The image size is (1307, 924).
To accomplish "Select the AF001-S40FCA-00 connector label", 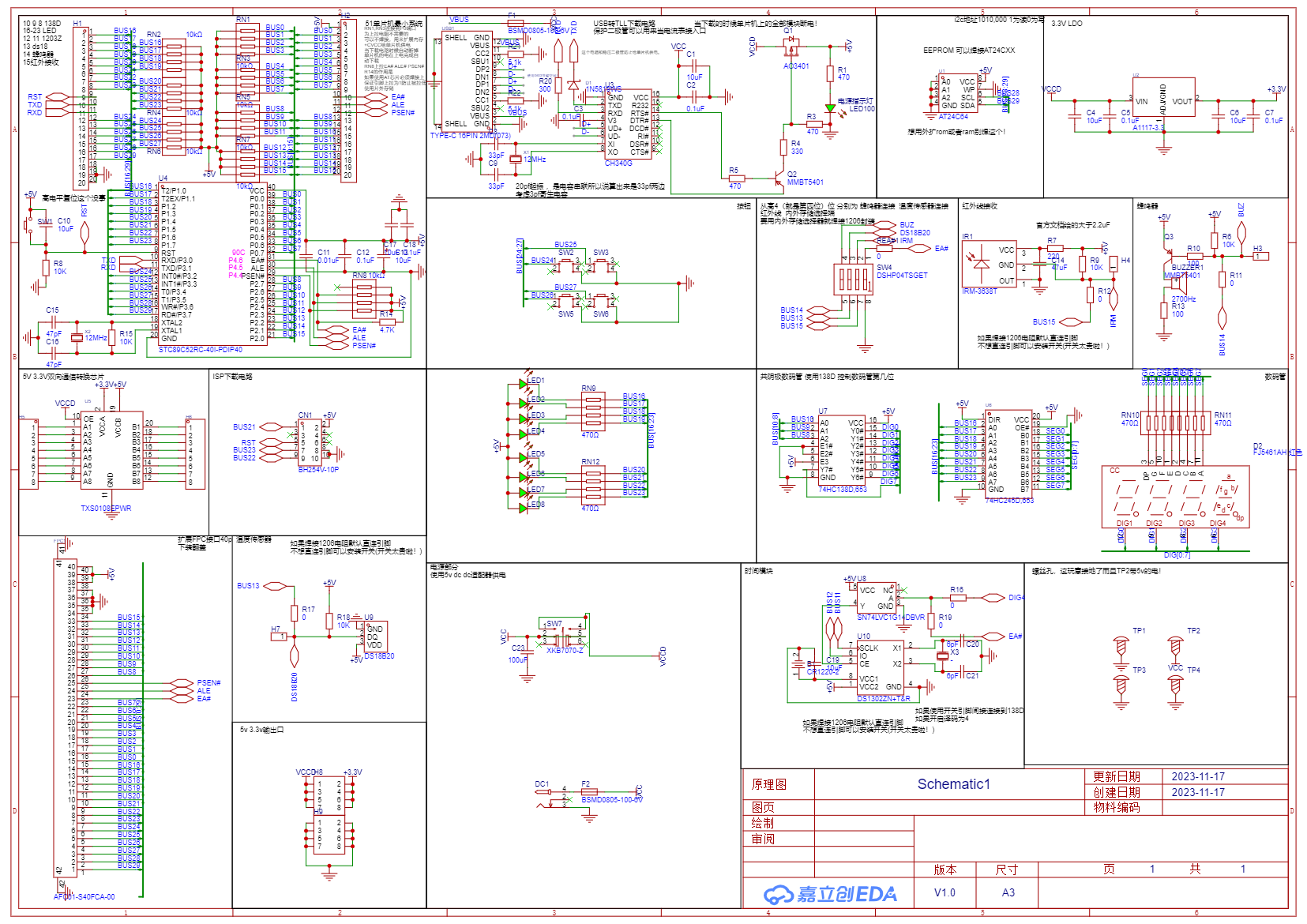I will [84, 897].
